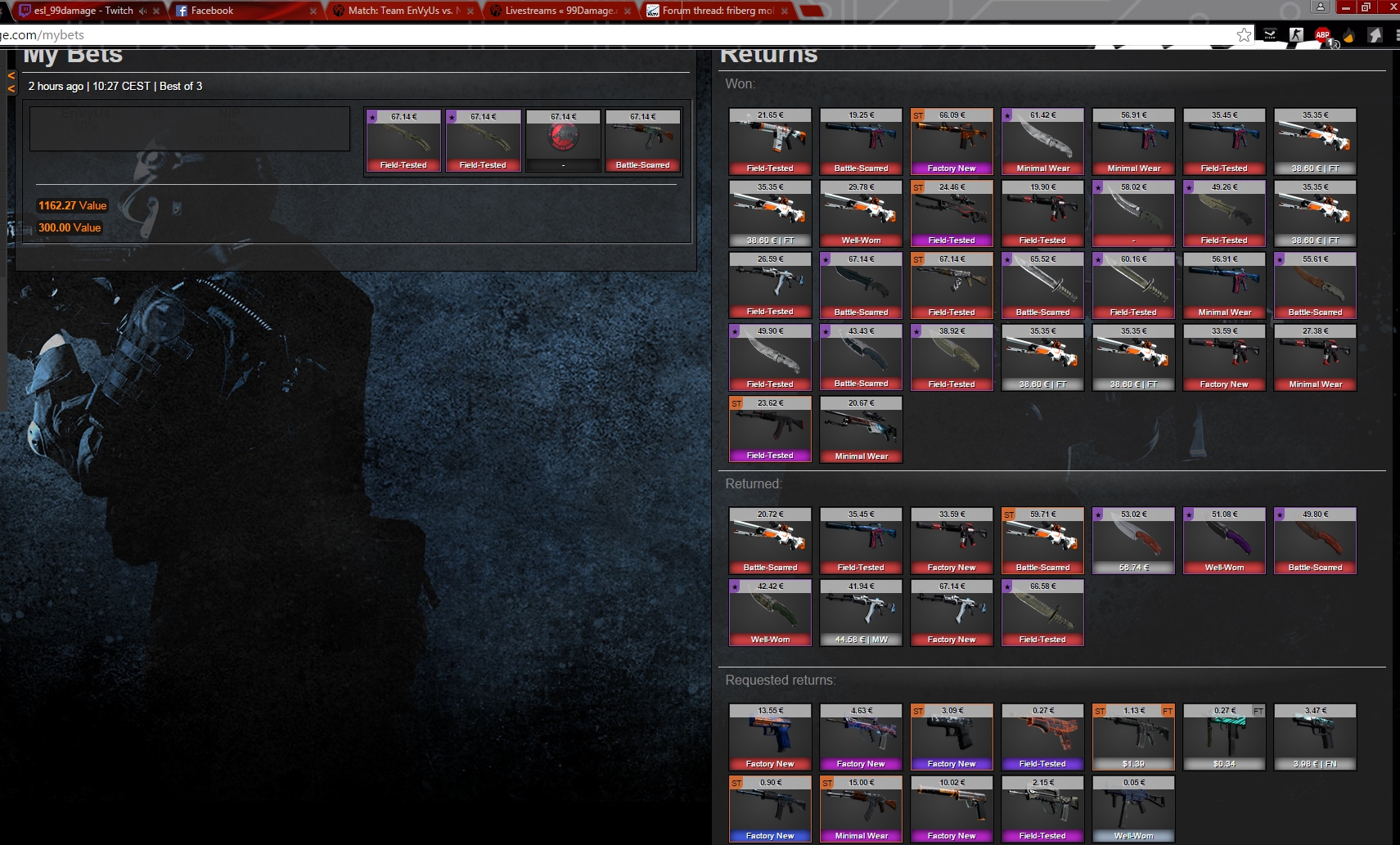This screenshot has width=1400, height=845.
Task: Open a new browser tab
Action: (811, 11)
